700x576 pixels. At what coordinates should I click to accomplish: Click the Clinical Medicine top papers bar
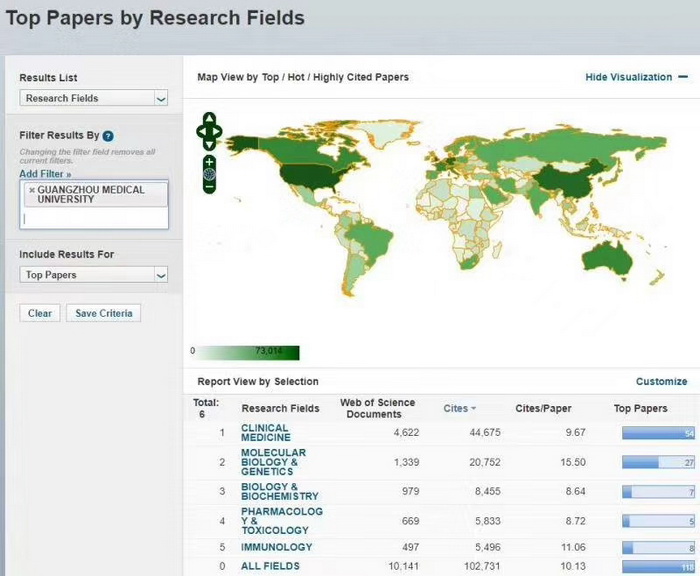[658, 433]
